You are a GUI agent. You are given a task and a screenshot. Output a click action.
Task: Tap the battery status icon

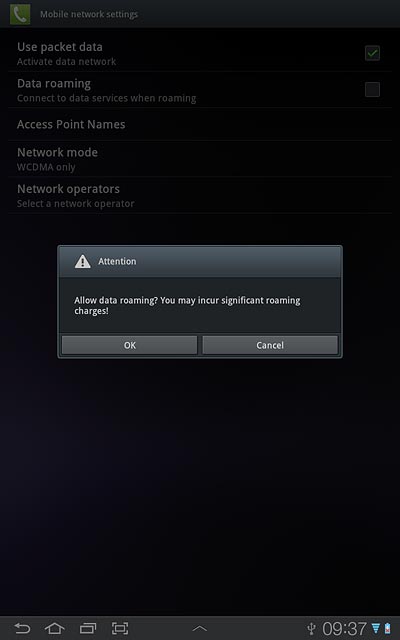[x=387, y=628]
